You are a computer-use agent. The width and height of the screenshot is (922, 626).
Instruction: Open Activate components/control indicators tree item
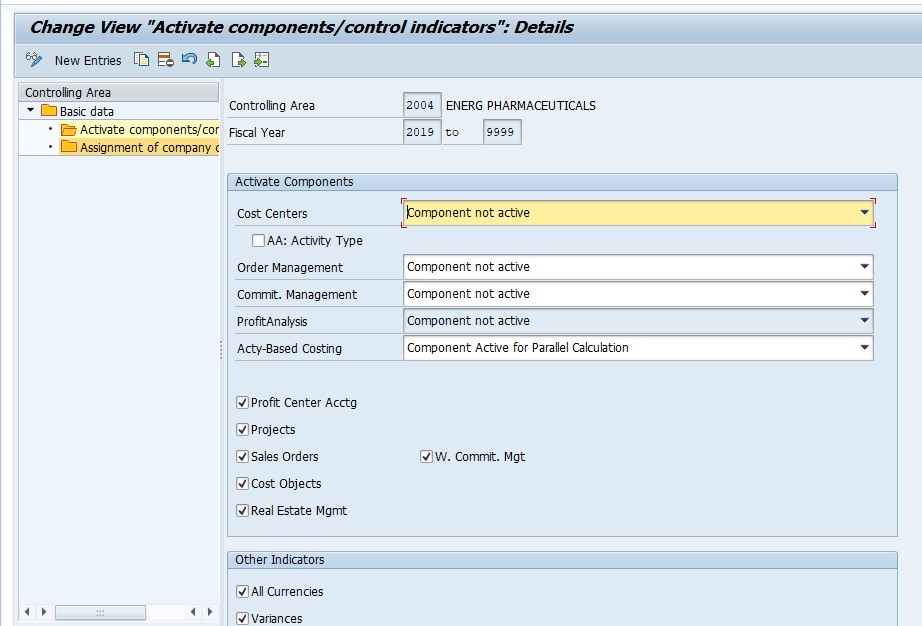click(140, 129)
